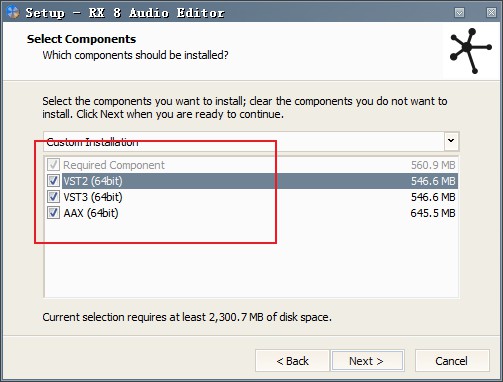Click the setup icon in title bar

coord(13,12)
